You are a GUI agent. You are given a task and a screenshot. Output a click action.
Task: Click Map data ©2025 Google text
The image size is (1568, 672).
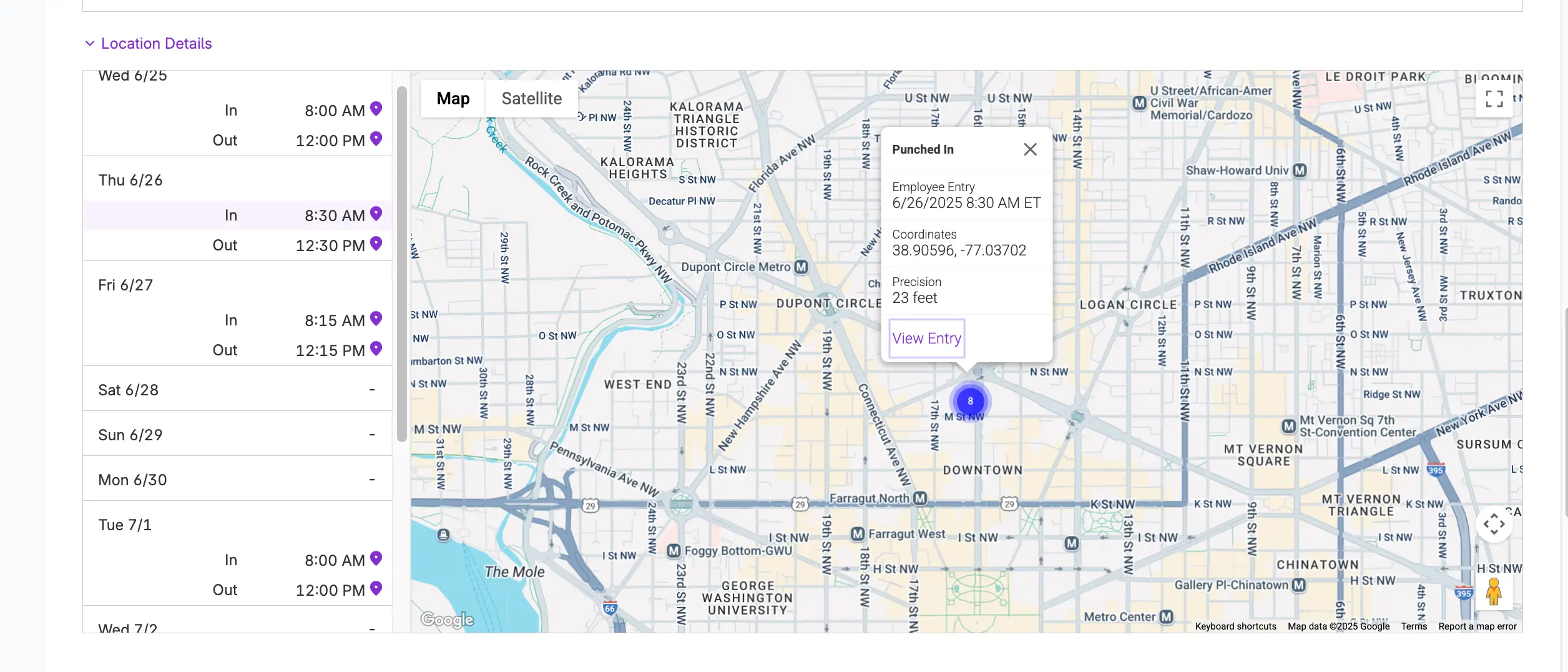click(1338, 626)
